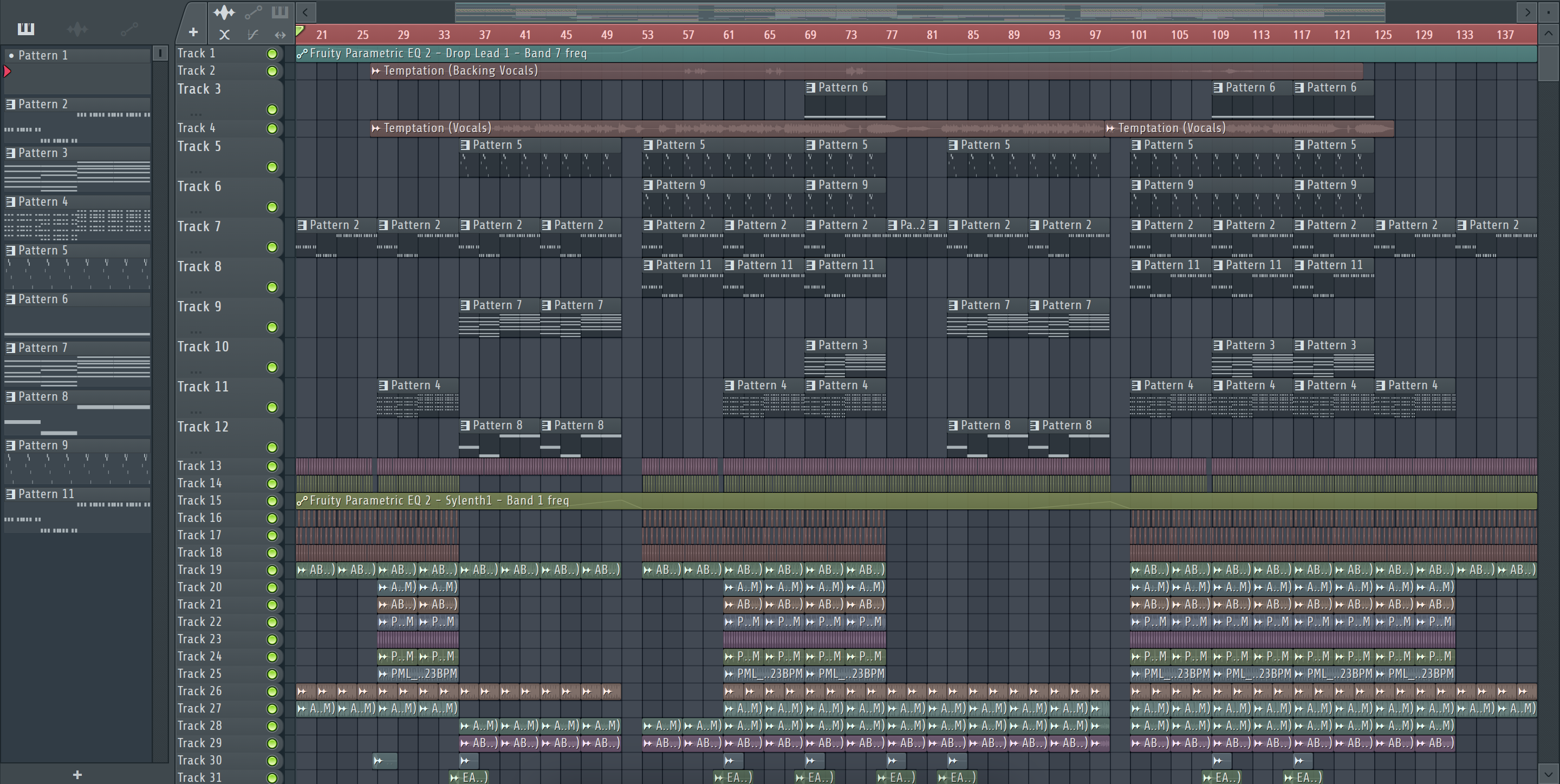Add a new pattern with bottom plus button
This screenshot has width=1560, height=784.
point(77,774)
